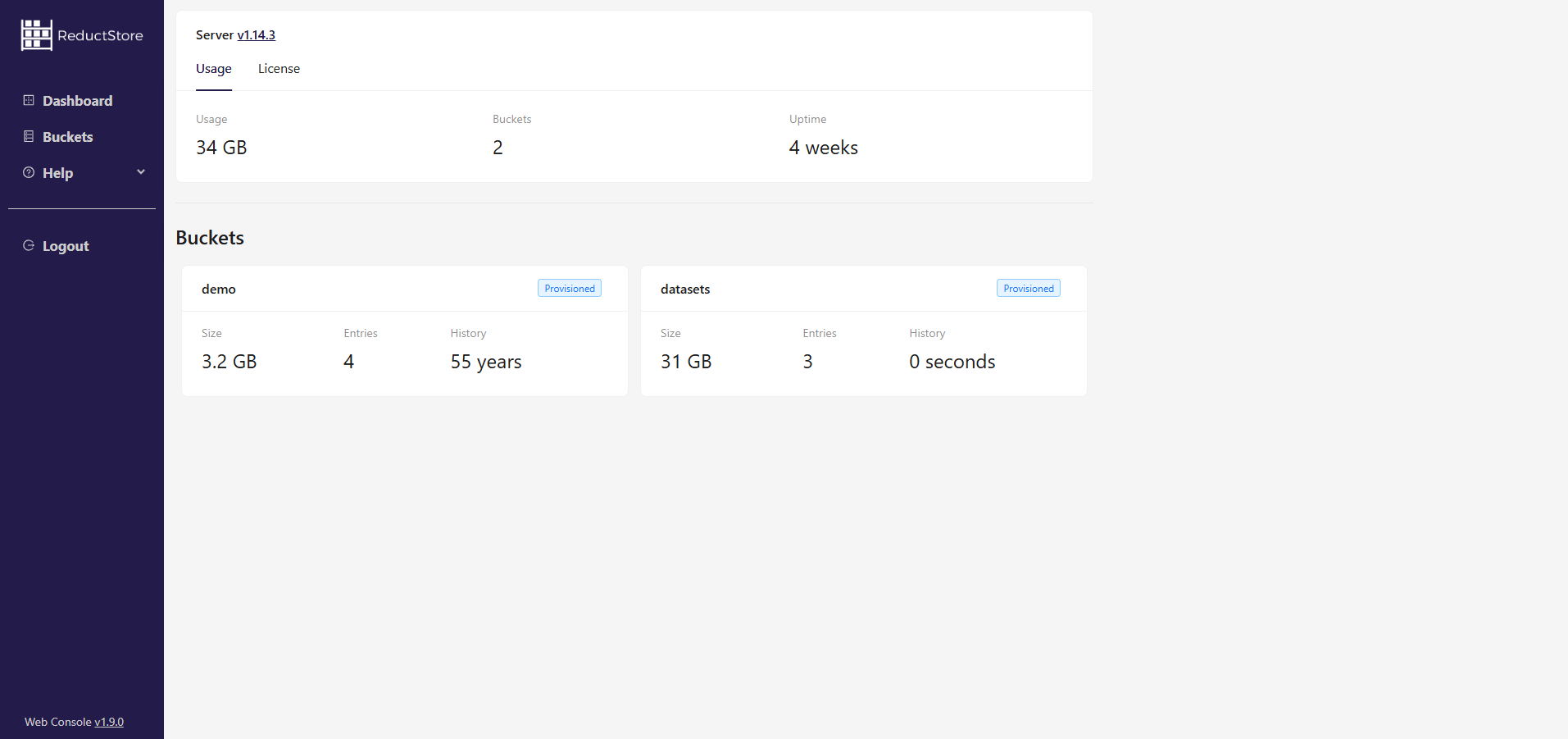Click the ReductStore logo icon
1568x739 pixels.
[x=35, y=34]
